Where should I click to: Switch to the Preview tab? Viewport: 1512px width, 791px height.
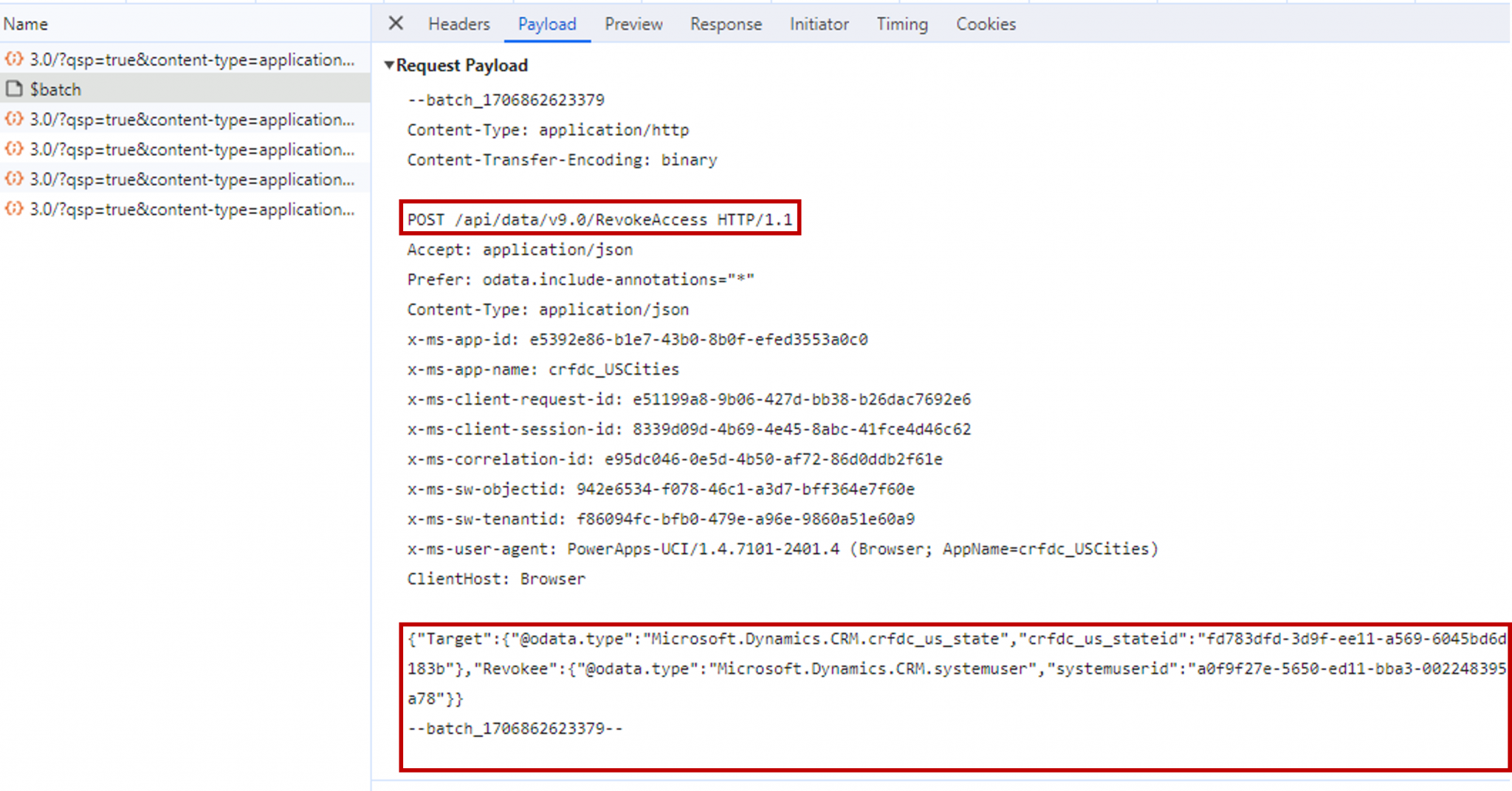click(x=633, y=24)
